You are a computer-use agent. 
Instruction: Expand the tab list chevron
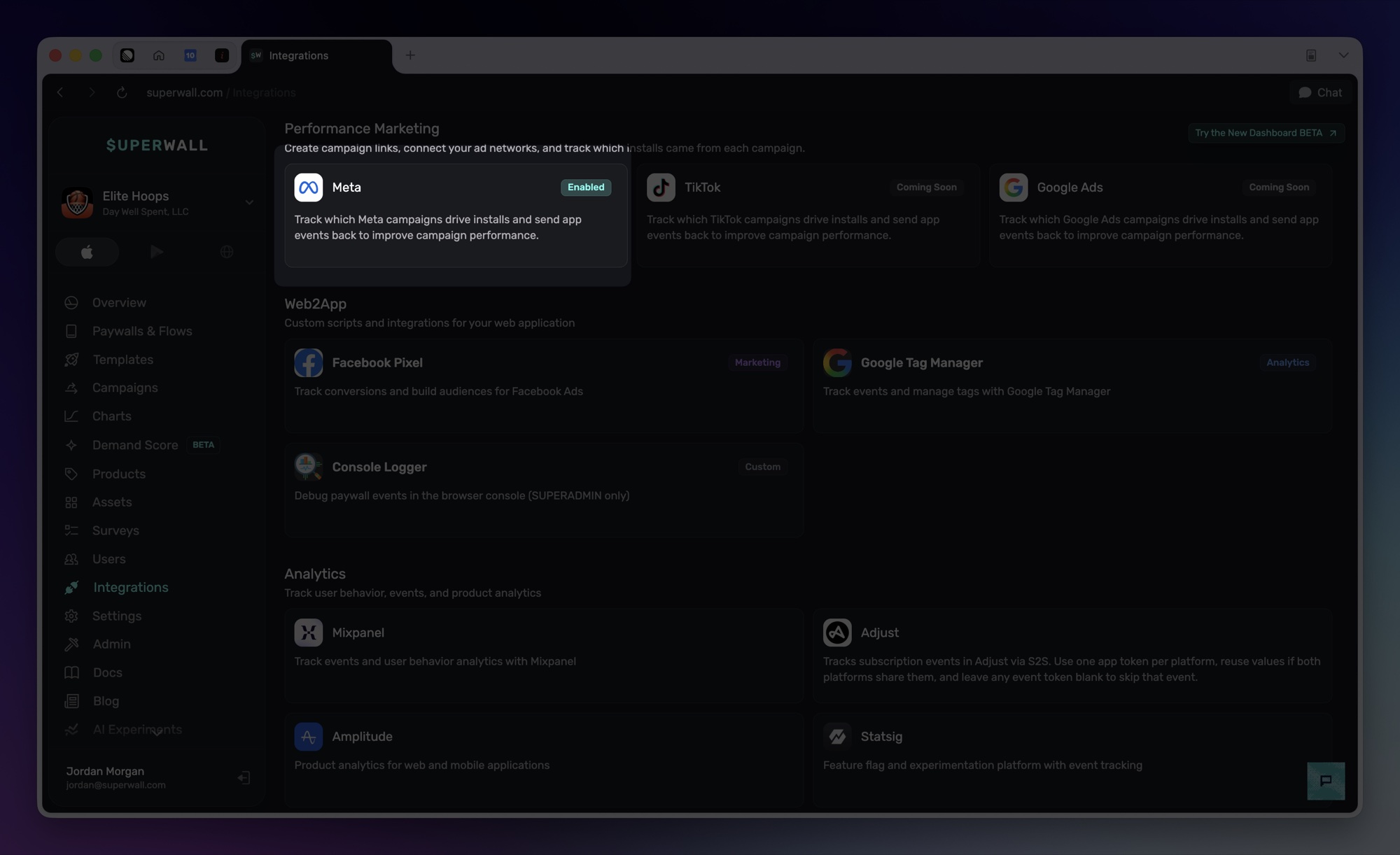point(1343,55)
